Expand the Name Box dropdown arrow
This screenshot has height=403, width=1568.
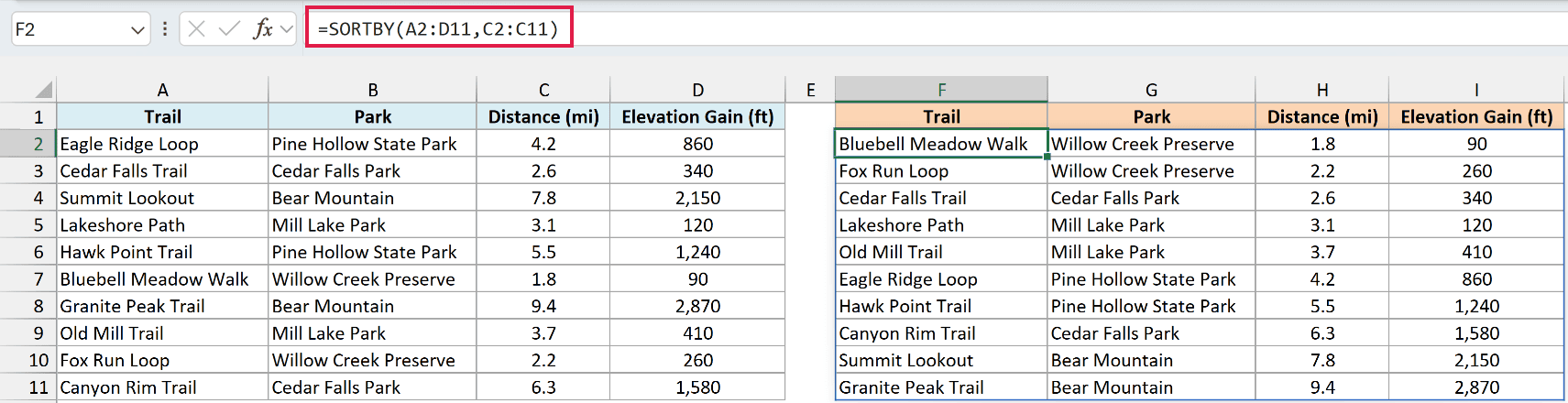[137, 29]
